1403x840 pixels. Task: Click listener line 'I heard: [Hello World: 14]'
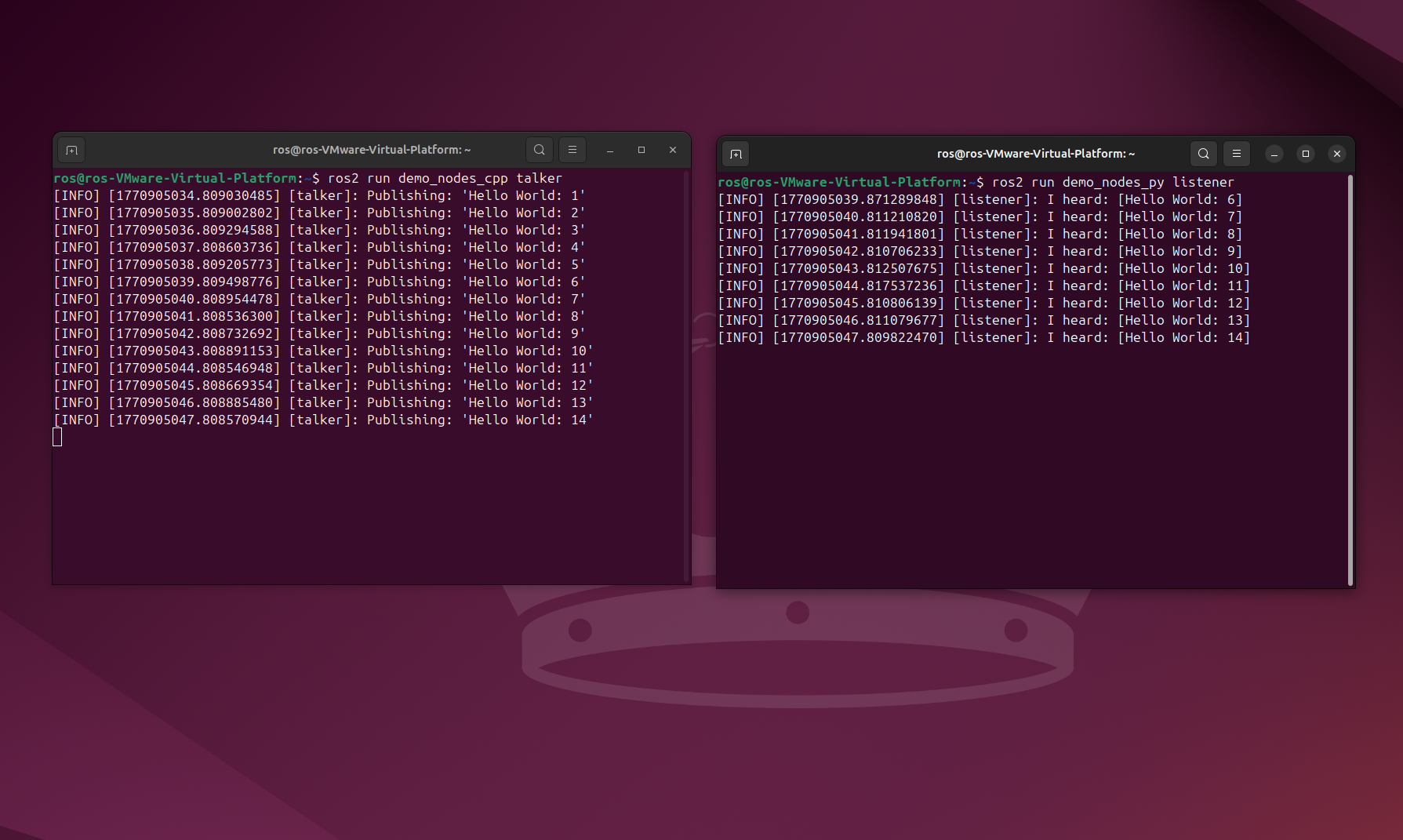983,337
